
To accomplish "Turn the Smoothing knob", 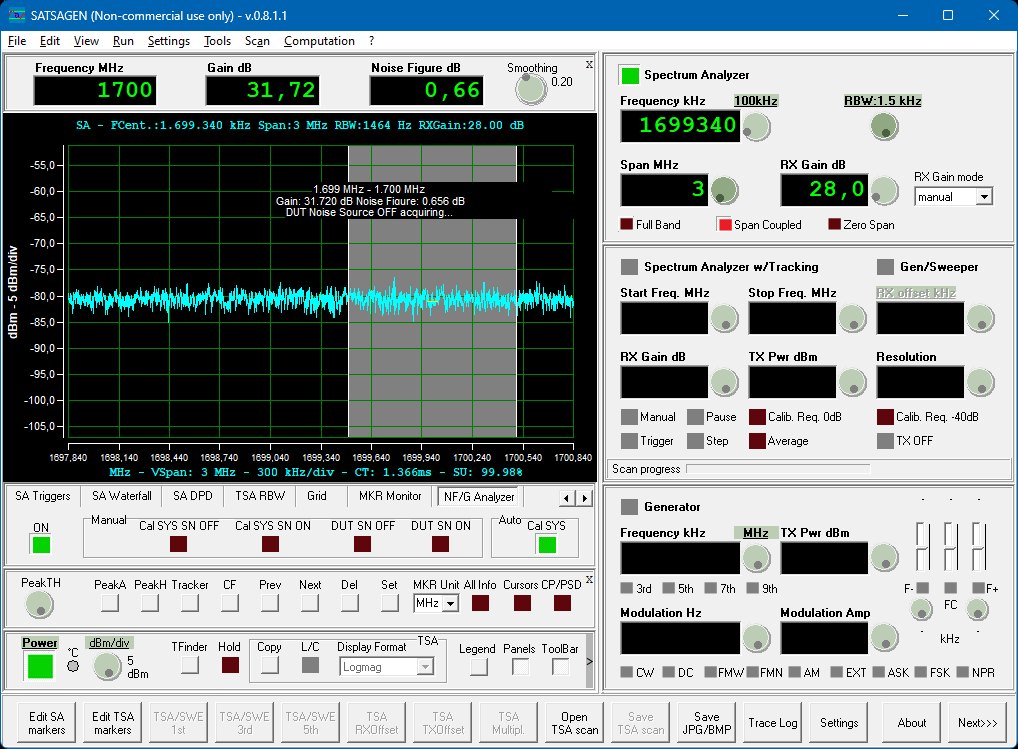I will click(531, 89).
